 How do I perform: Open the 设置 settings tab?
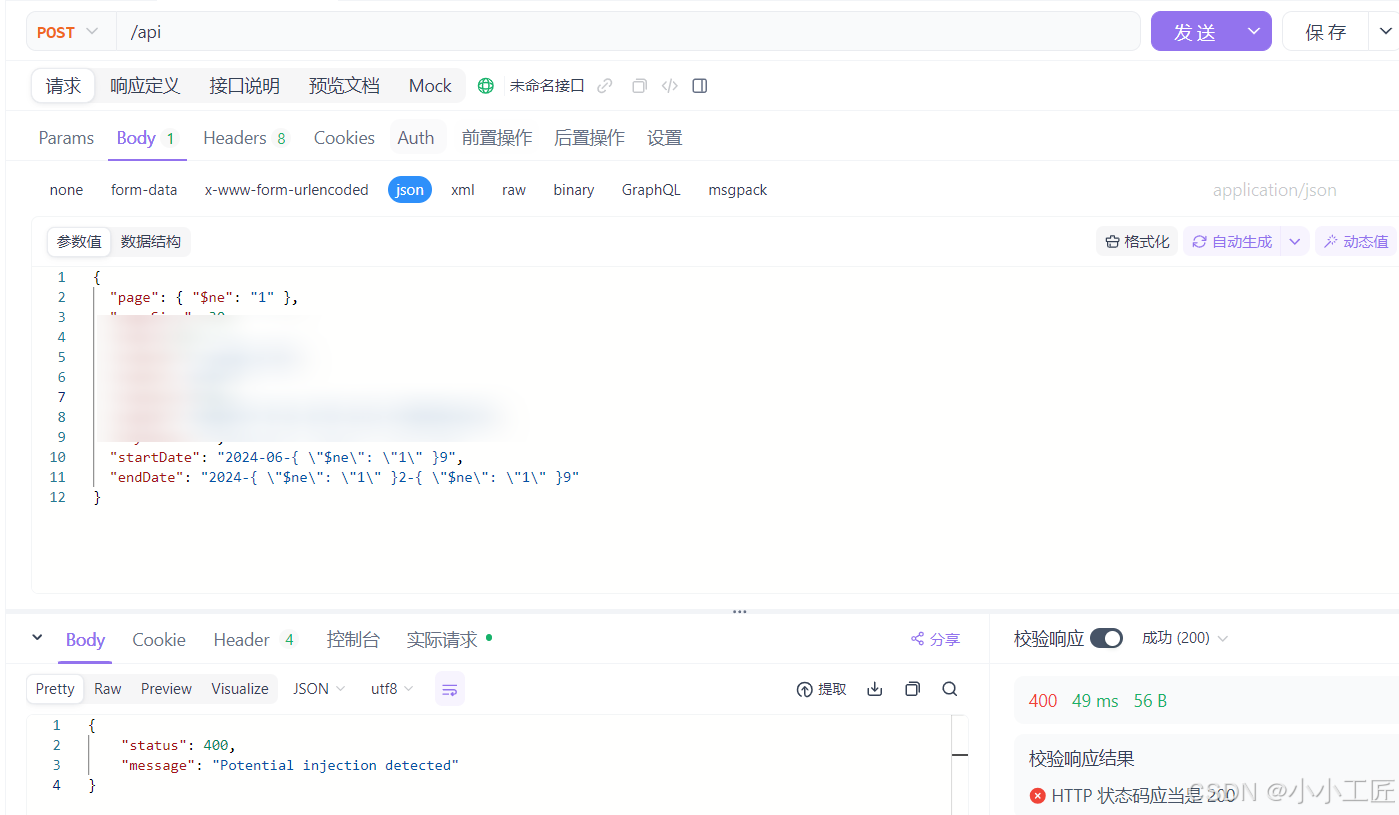point(664,138)
